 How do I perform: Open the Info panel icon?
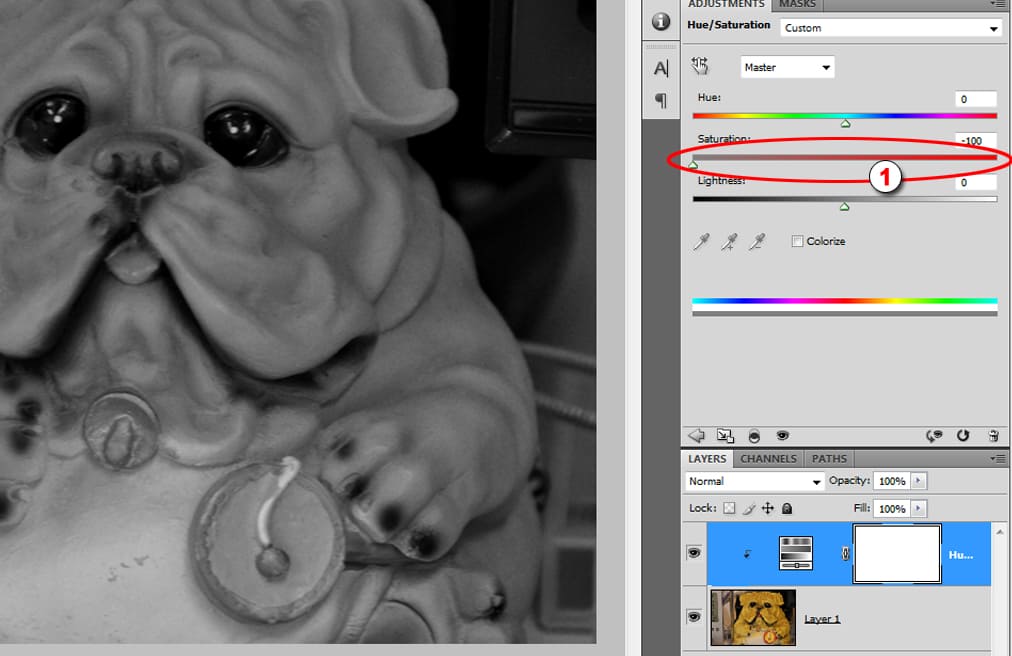coord(660,21)
